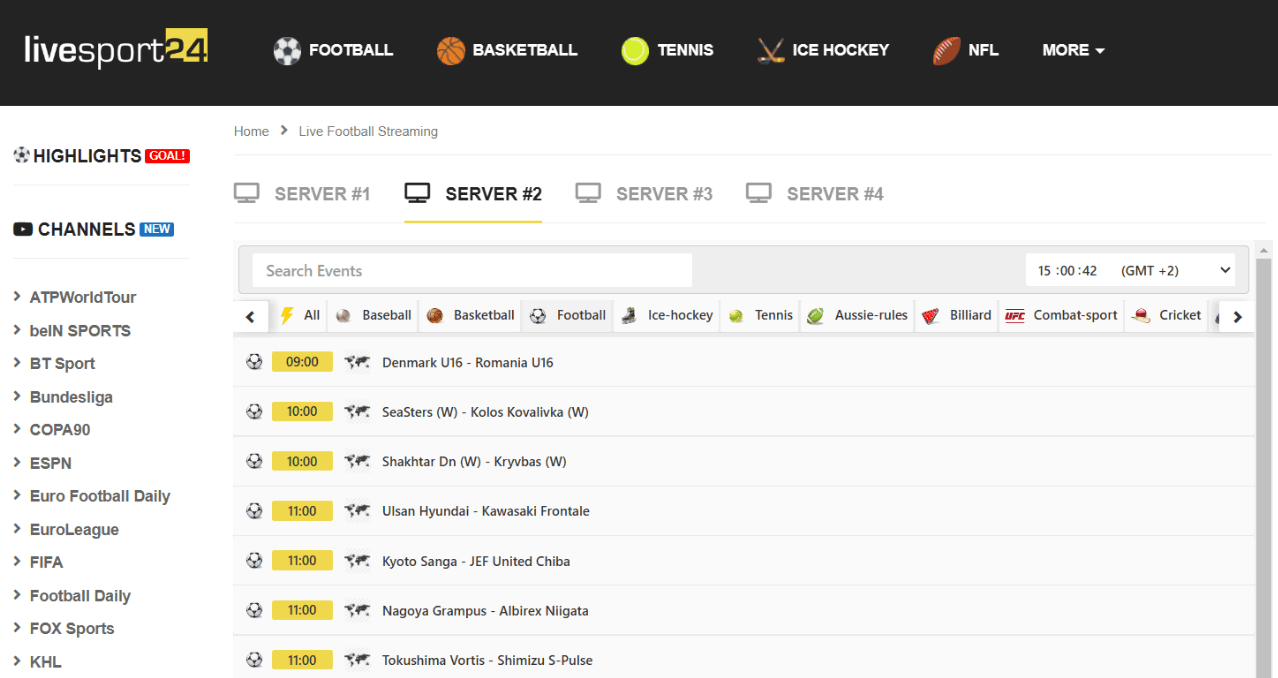Click world map icon for Kyoto Sanga row
This screenshot has width=1278, height=678.
pyautogui.click(x=357, y=561)
